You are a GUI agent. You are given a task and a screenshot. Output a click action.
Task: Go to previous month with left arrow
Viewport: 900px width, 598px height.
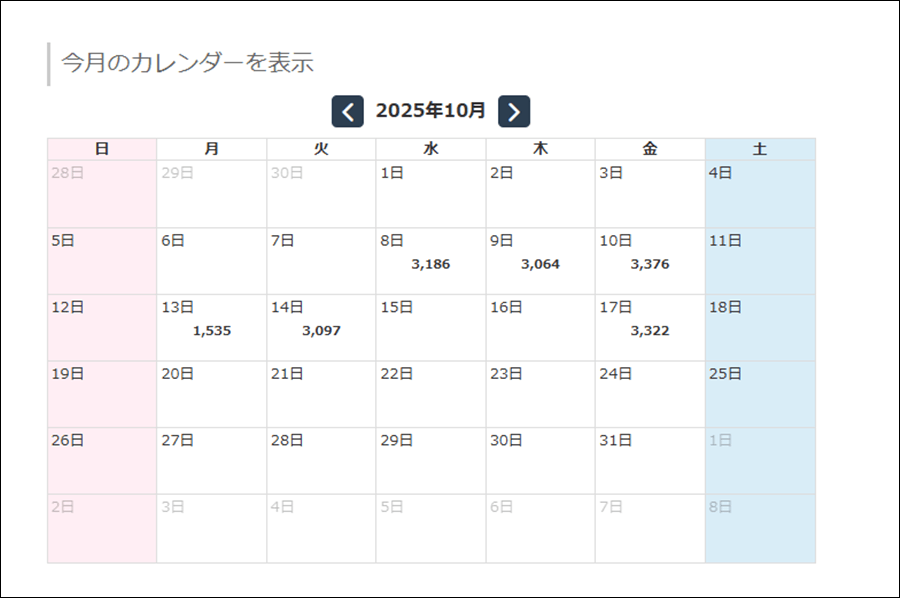click(x=347, y=112)
